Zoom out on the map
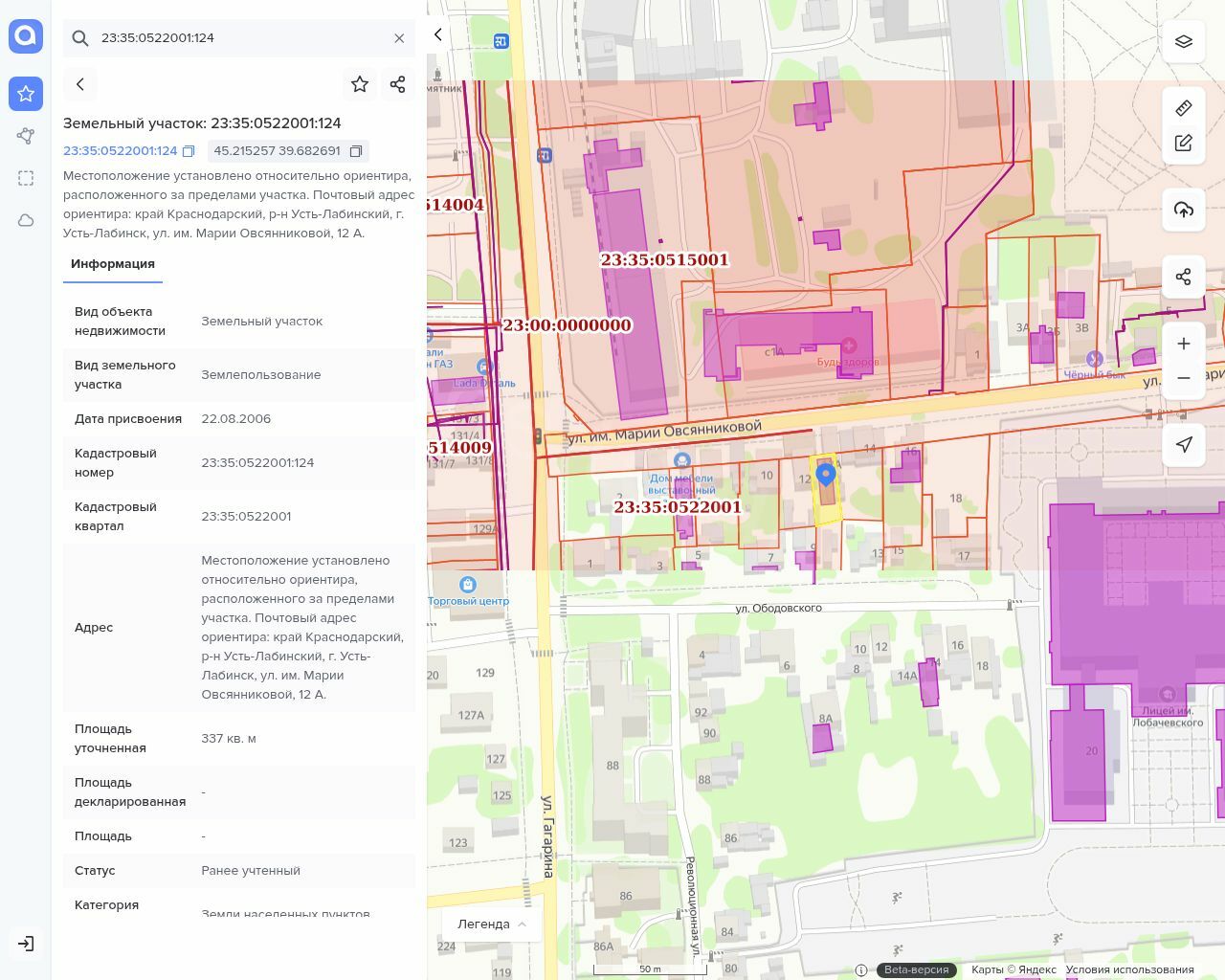The height and width of the screenshot is (980, 1225). (1183, 378)
